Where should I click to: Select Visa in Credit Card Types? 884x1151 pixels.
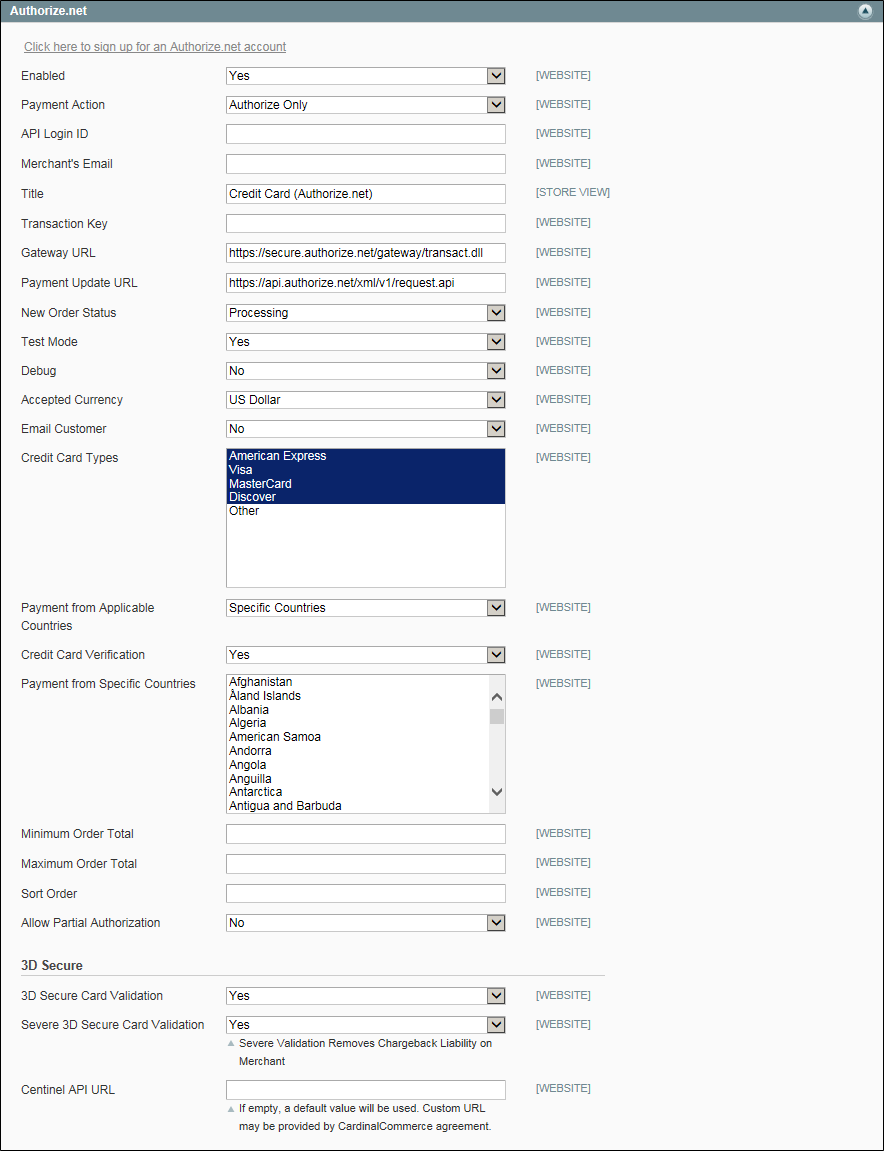point(366,470)
